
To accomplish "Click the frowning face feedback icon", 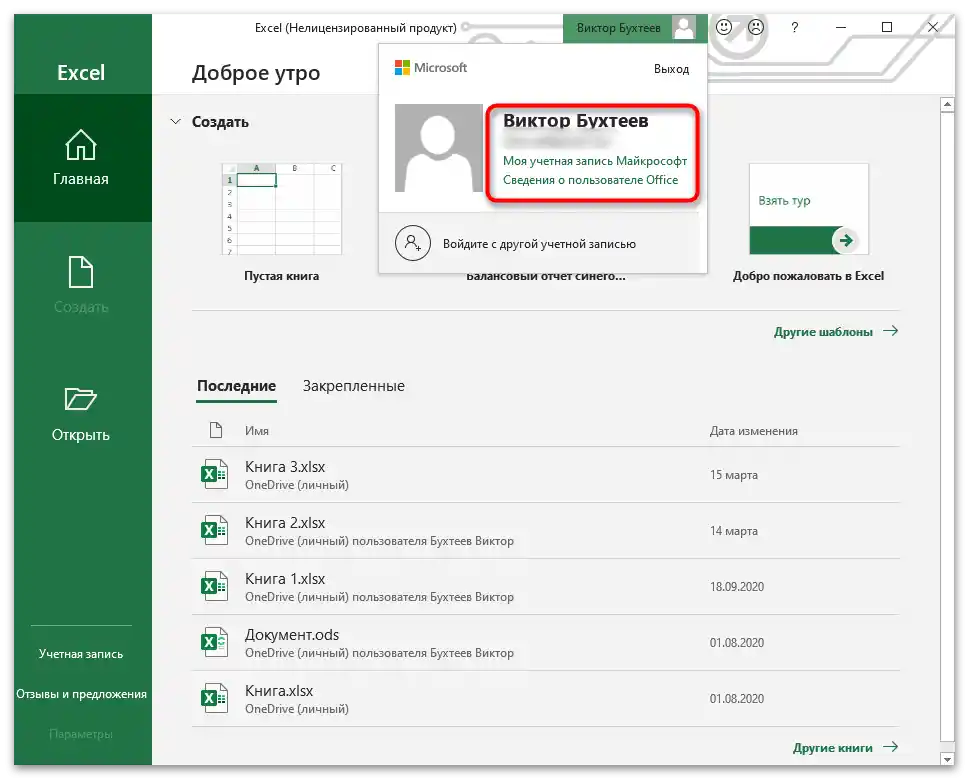I will 756,27.
